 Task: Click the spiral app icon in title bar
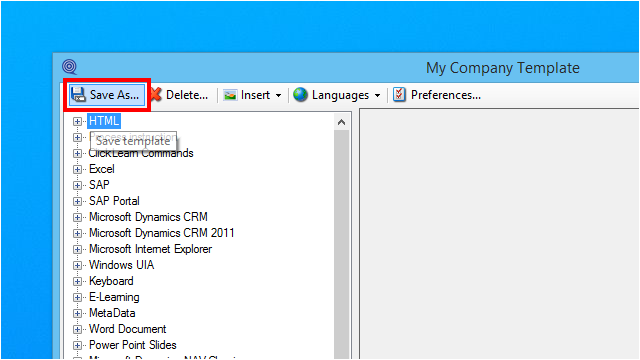click(69, 67)
